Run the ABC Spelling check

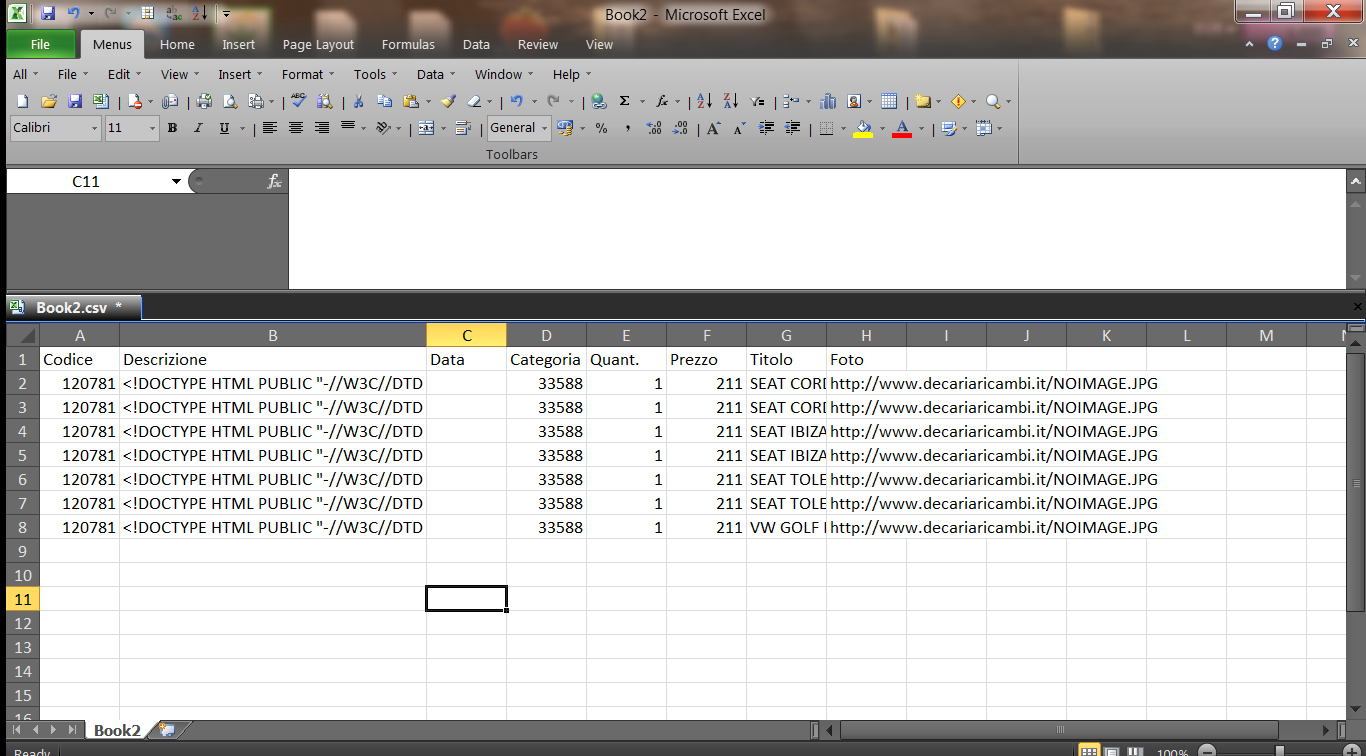pos(297,101)
